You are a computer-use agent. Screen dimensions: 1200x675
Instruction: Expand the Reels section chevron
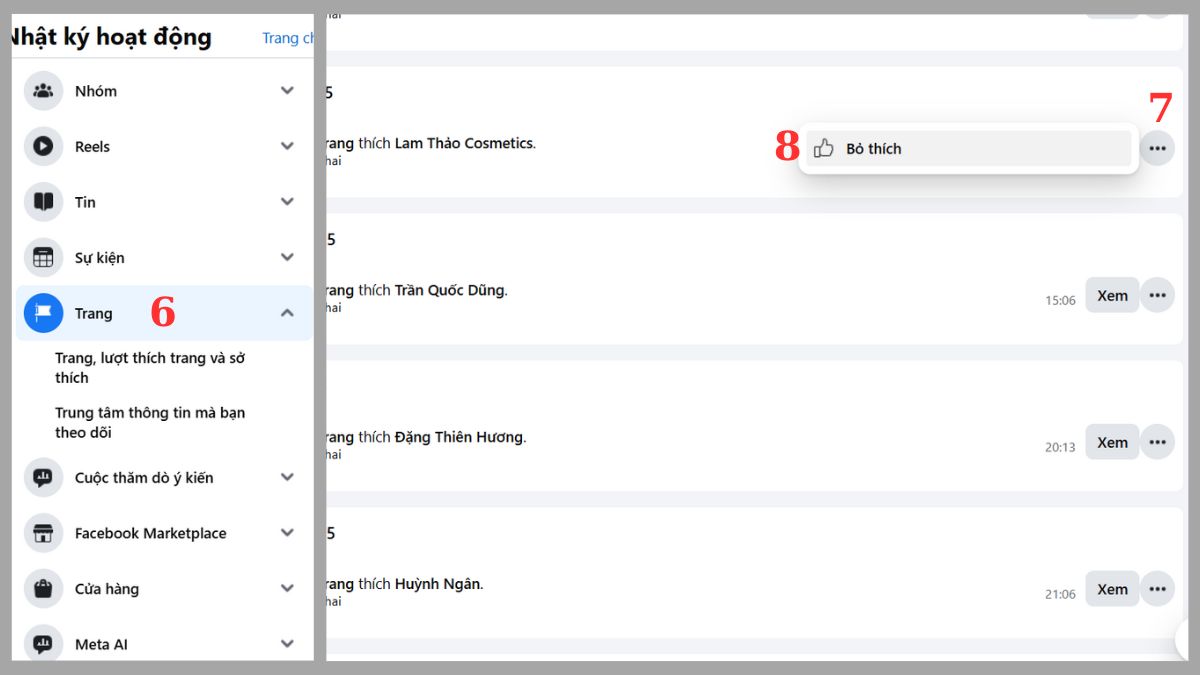click(x=287, y=146)
